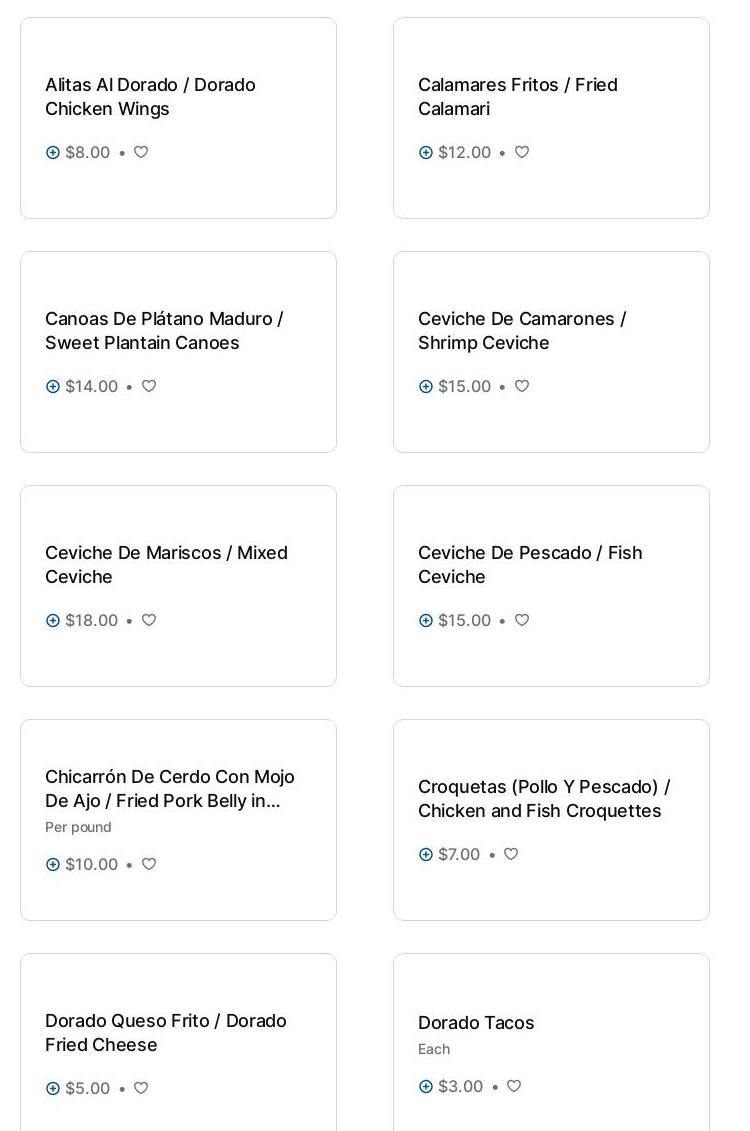Click the $7.00 Croquetas price
This screenshot has height=1131, width=750.
point(459,855)
